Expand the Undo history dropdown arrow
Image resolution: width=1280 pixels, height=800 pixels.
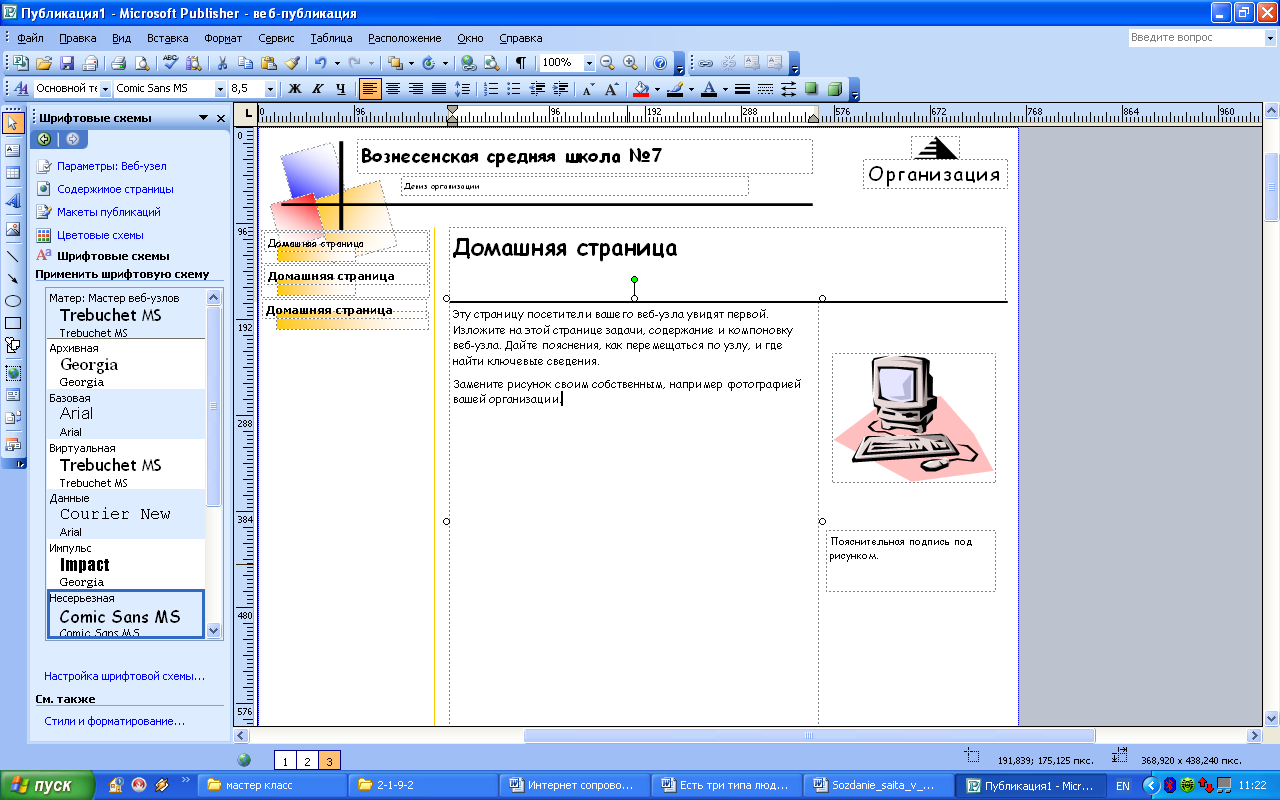[337, 62]
